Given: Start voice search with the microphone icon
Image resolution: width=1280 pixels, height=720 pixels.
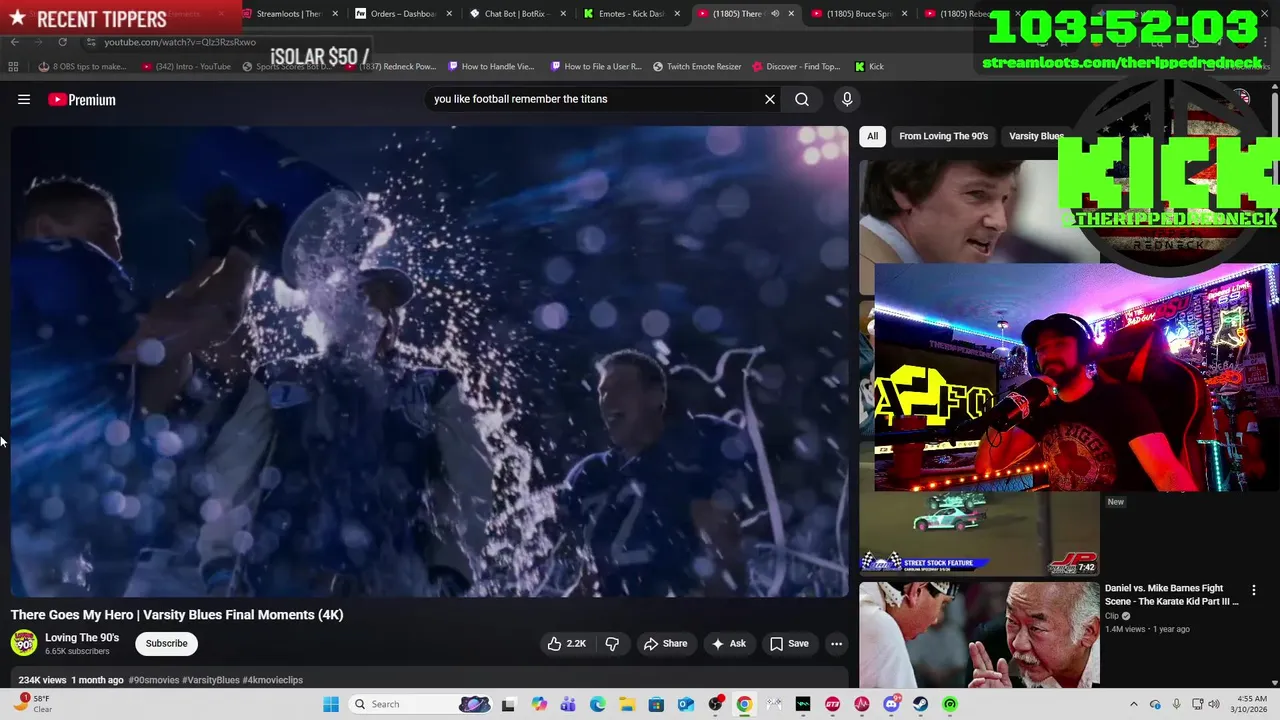Looking at the screenshot, I should point(847,99).
